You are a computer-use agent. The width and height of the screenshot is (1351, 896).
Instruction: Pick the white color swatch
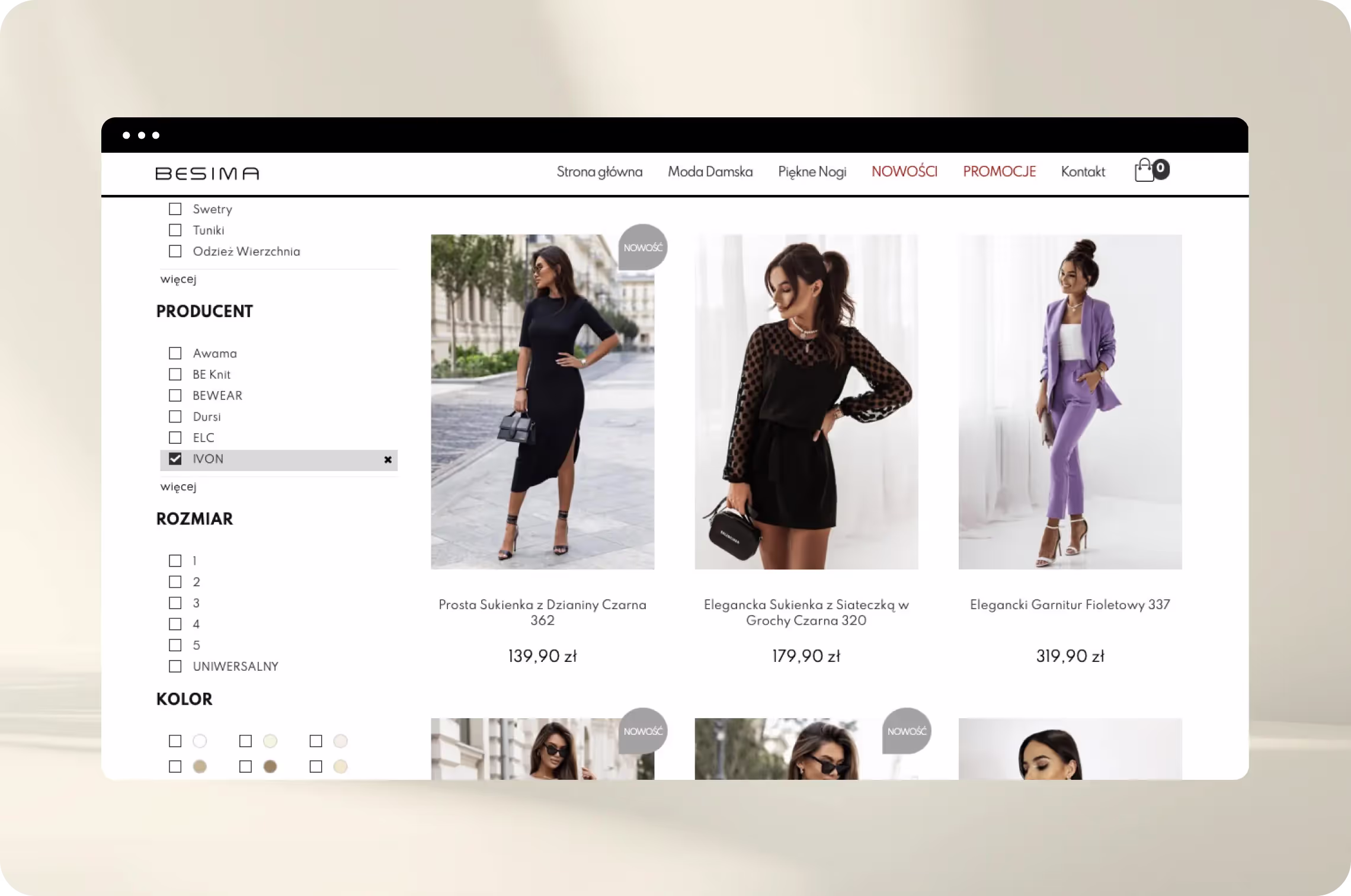pyautogui.click(x=200, y=741)
